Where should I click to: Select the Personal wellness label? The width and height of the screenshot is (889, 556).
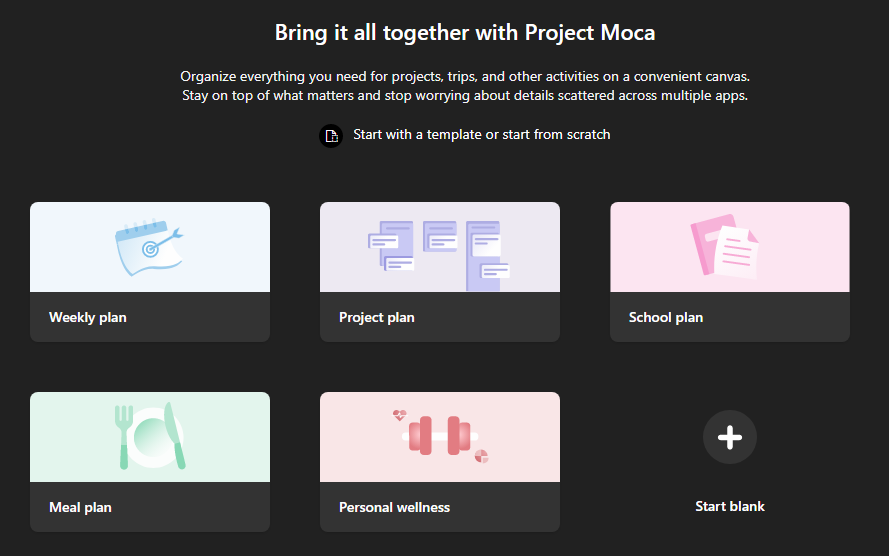pos(394,508)
